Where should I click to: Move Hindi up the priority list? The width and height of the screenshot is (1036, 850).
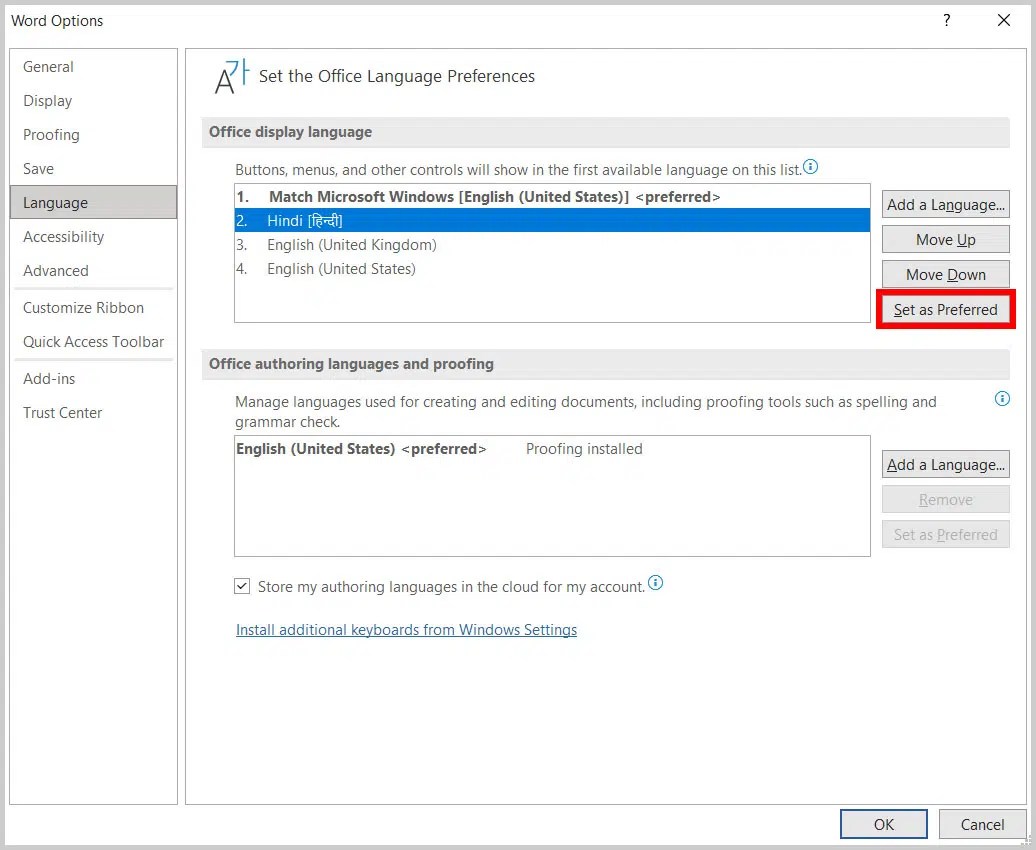945,239
